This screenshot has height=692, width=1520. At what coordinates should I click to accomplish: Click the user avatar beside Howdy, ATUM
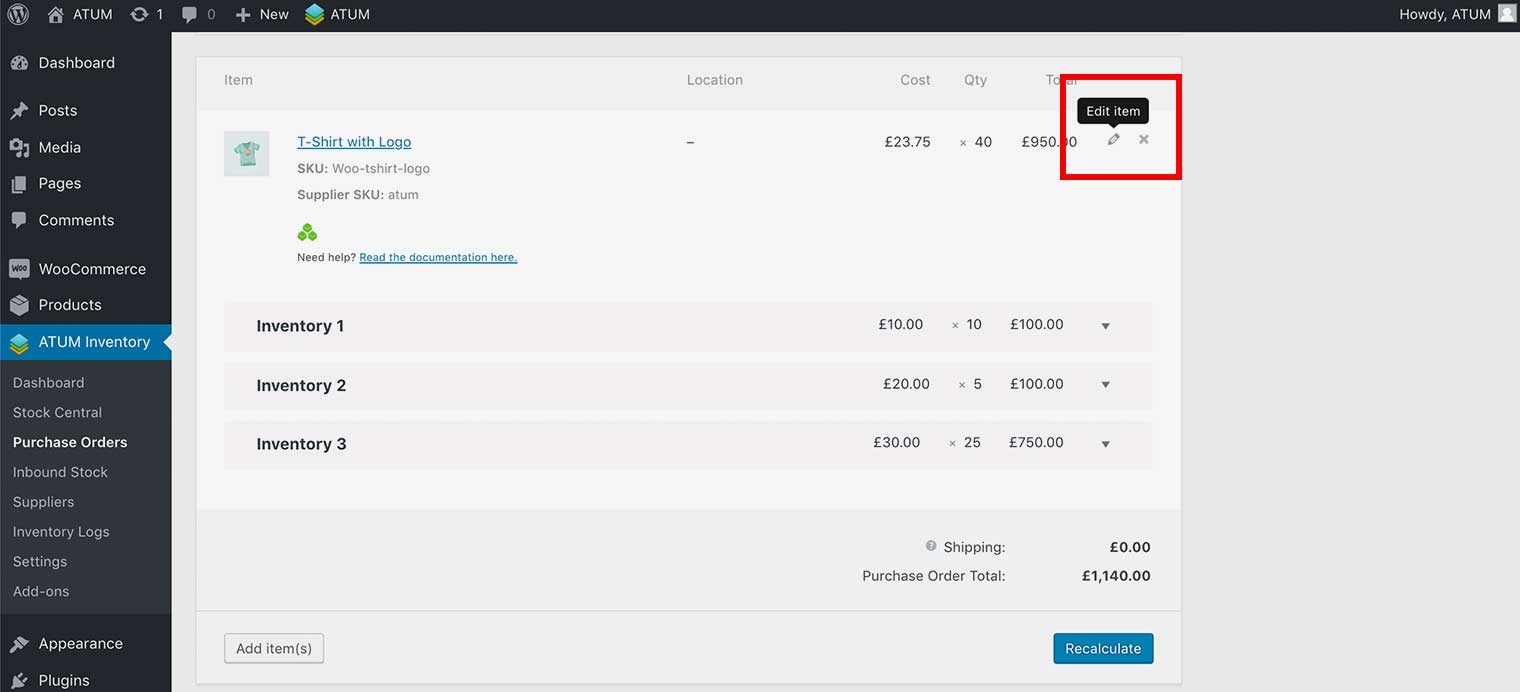(x=1507, y=14)
